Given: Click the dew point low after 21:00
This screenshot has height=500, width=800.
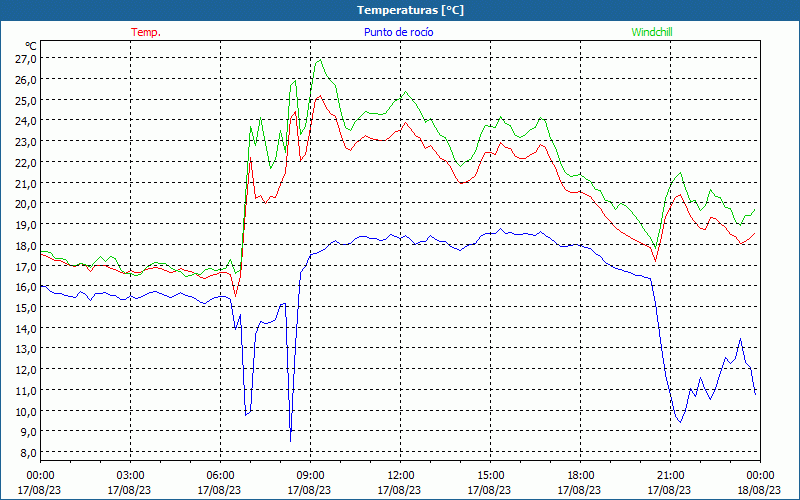Looking at the screenshot, I should [680, 422].
